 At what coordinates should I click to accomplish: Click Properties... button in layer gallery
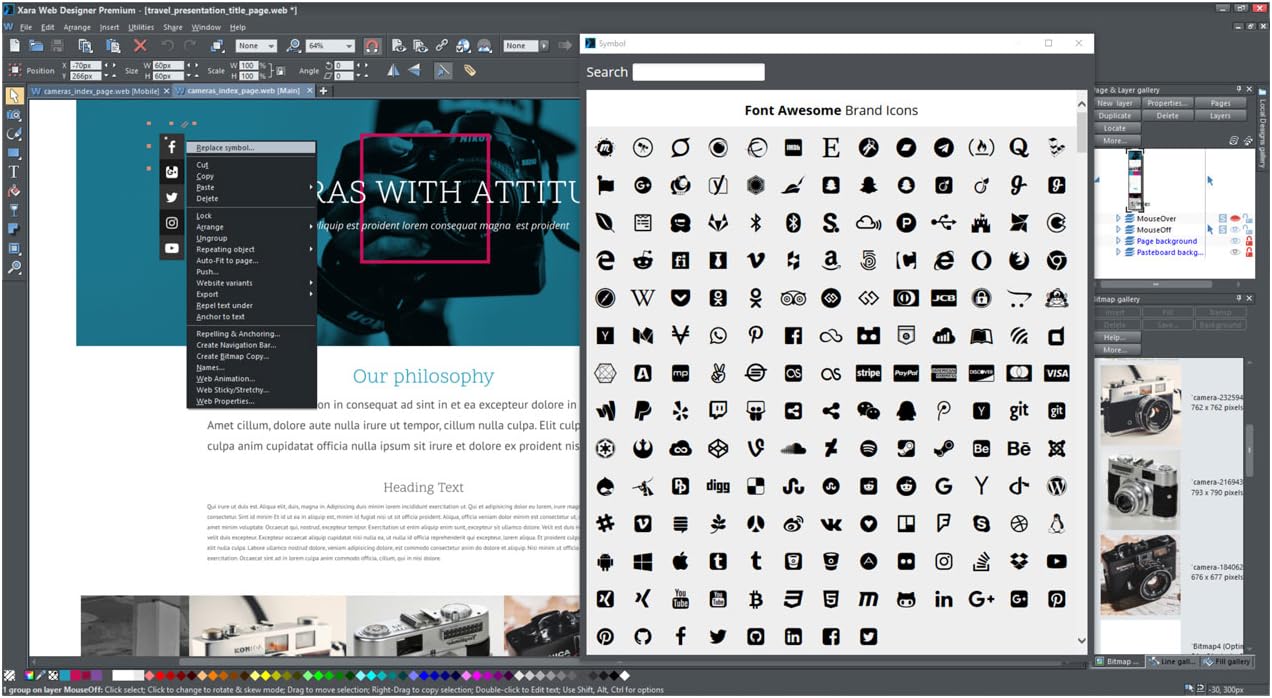tap(1166, 103)
